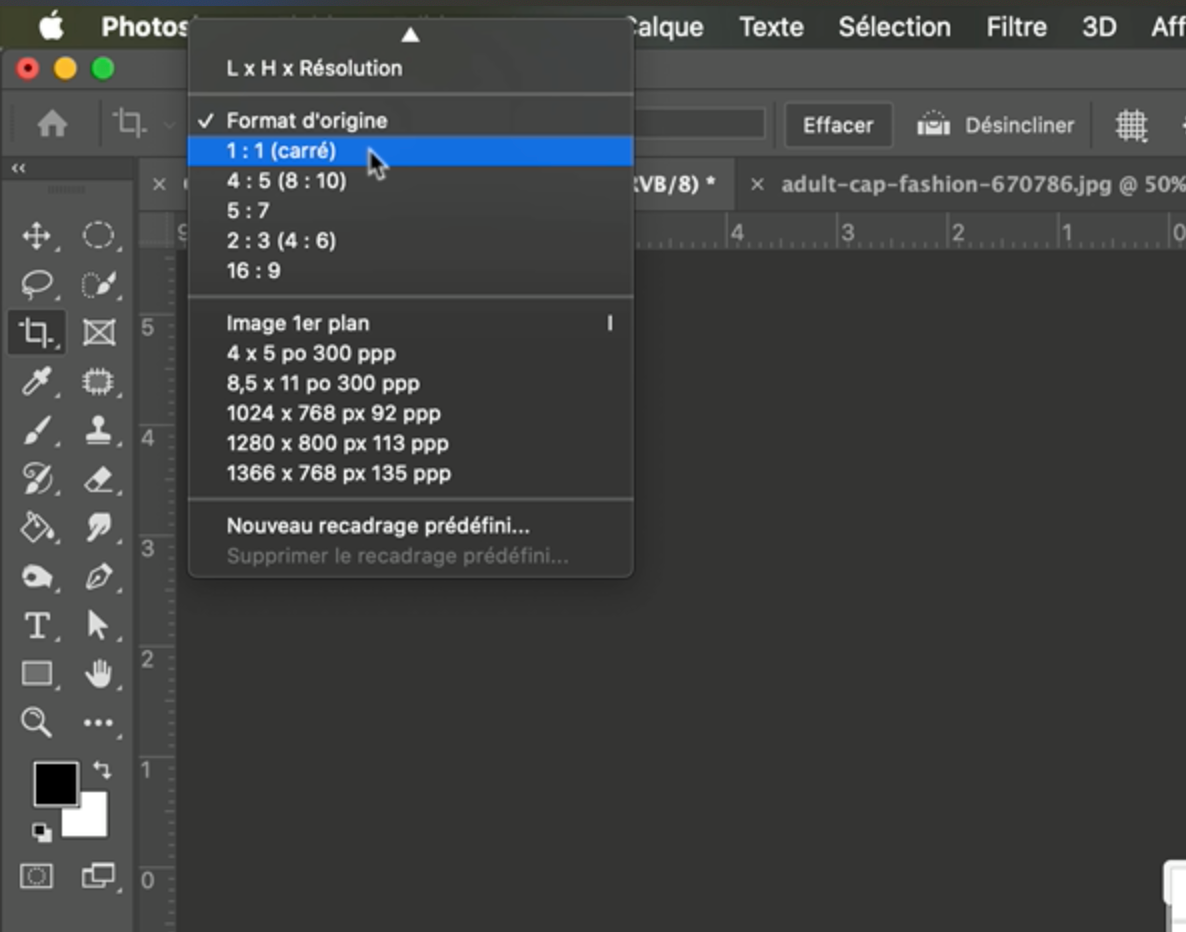Open the Sélection menu
The width and height of the screenshot is (1186, 932).
point(894,27)
